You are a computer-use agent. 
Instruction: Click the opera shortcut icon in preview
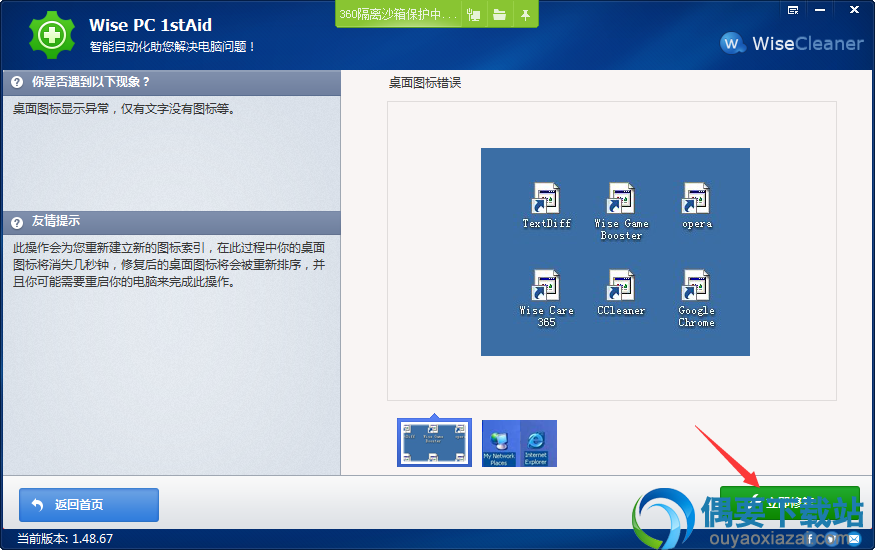(696, 198)
